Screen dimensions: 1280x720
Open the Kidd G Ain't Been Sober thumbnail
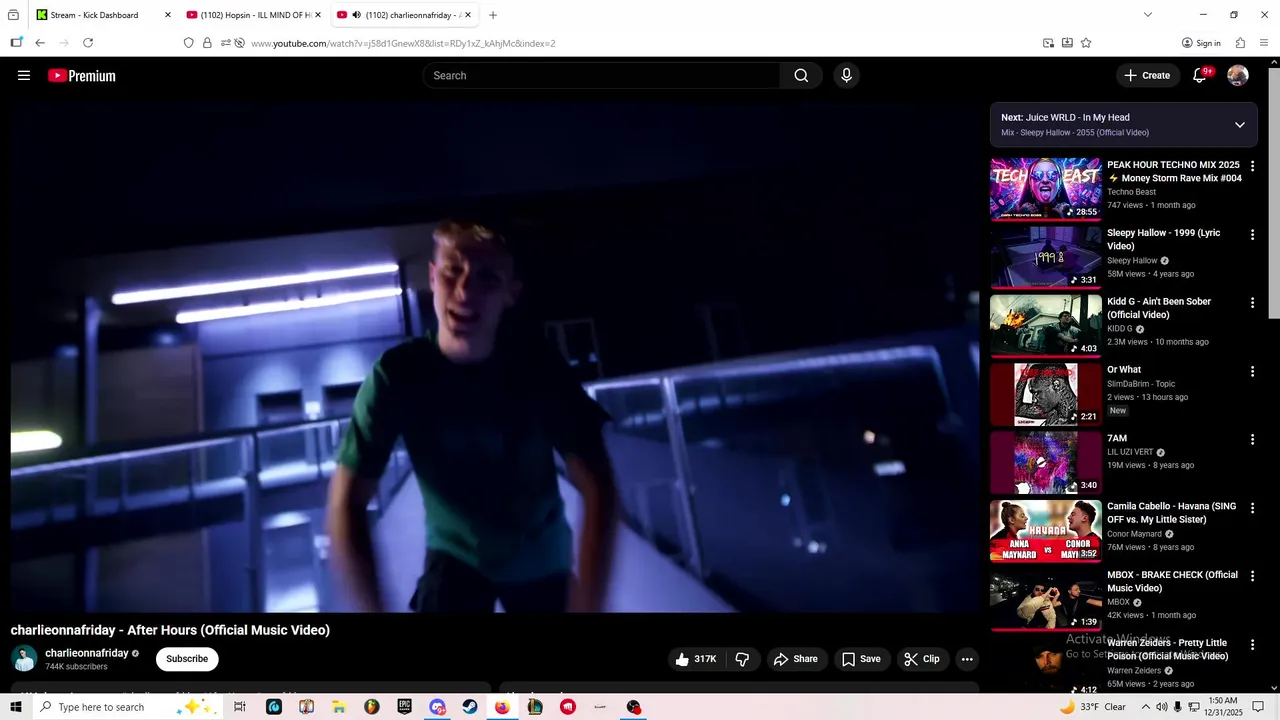pyautogui.click(x=1046, y=325)
